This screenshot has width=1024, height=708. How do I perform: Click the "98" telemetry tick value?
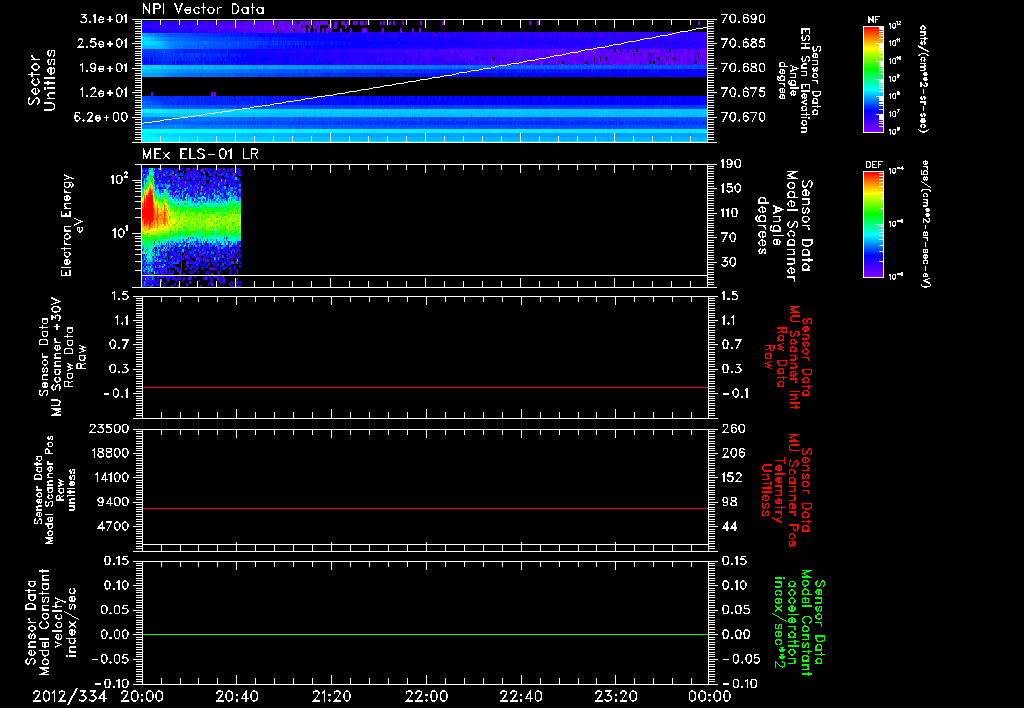click(729, 502)
